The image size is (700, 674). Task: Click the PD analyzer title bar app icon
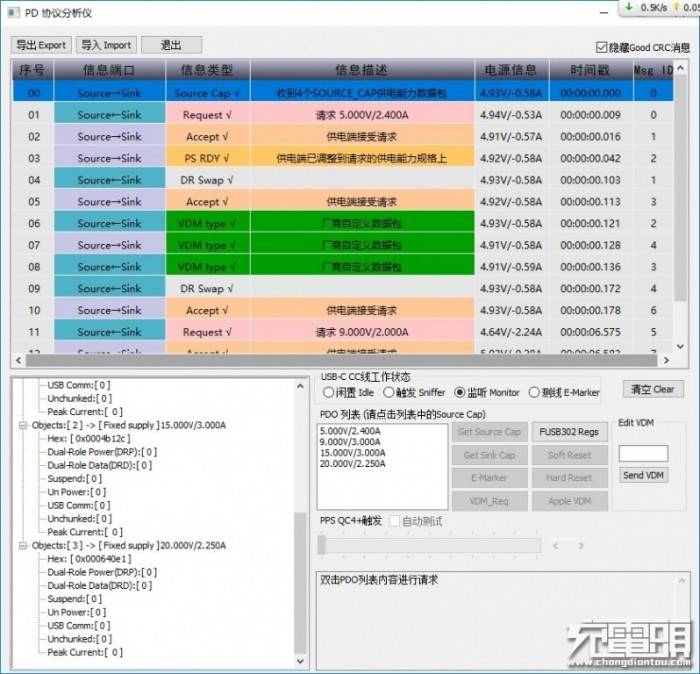click(14, 12)
